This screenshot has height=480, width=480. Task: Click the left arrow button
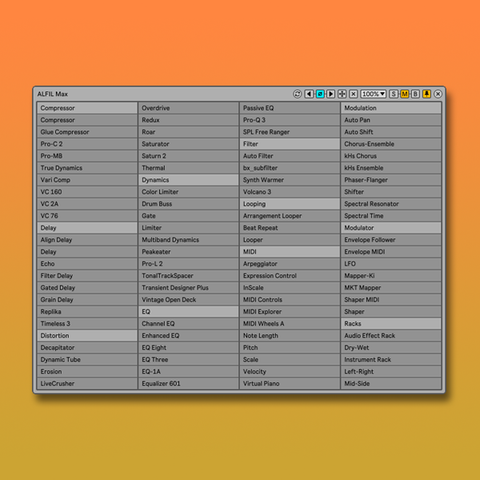[309, 94]
